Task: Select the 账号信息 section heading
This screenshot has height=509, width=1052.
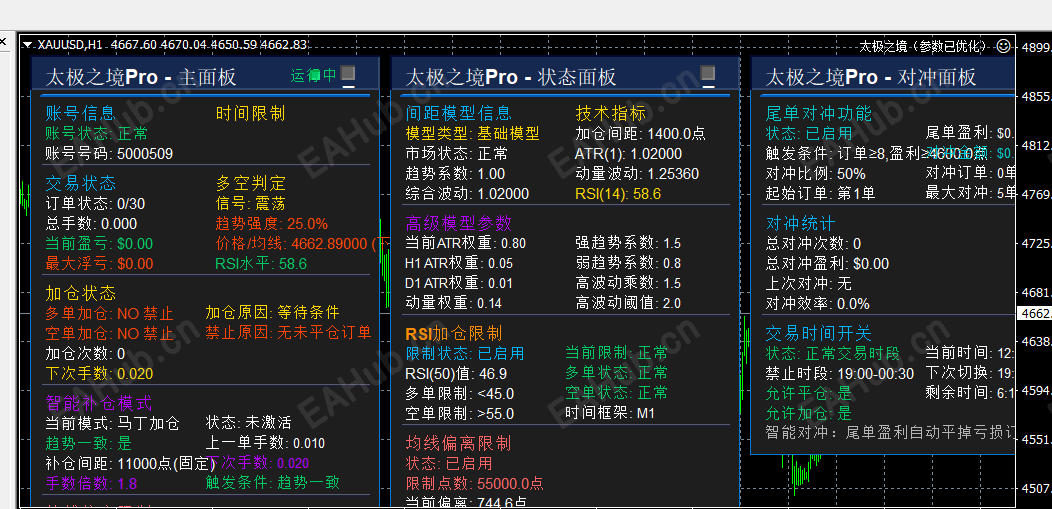Action: (x=81, y=113)
